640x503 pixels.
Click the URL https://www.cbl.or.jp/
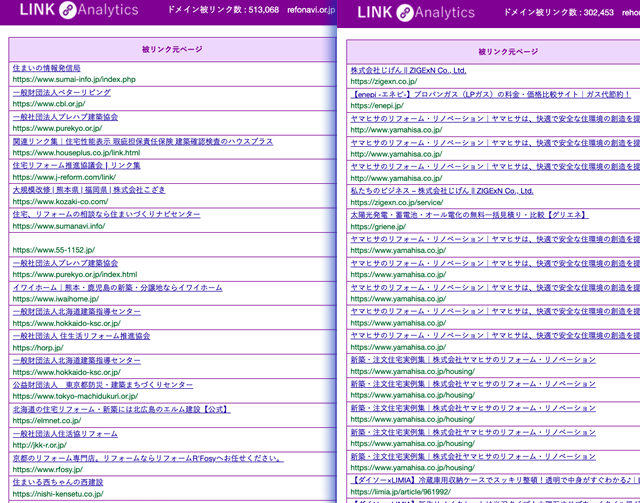pos(49,104)
